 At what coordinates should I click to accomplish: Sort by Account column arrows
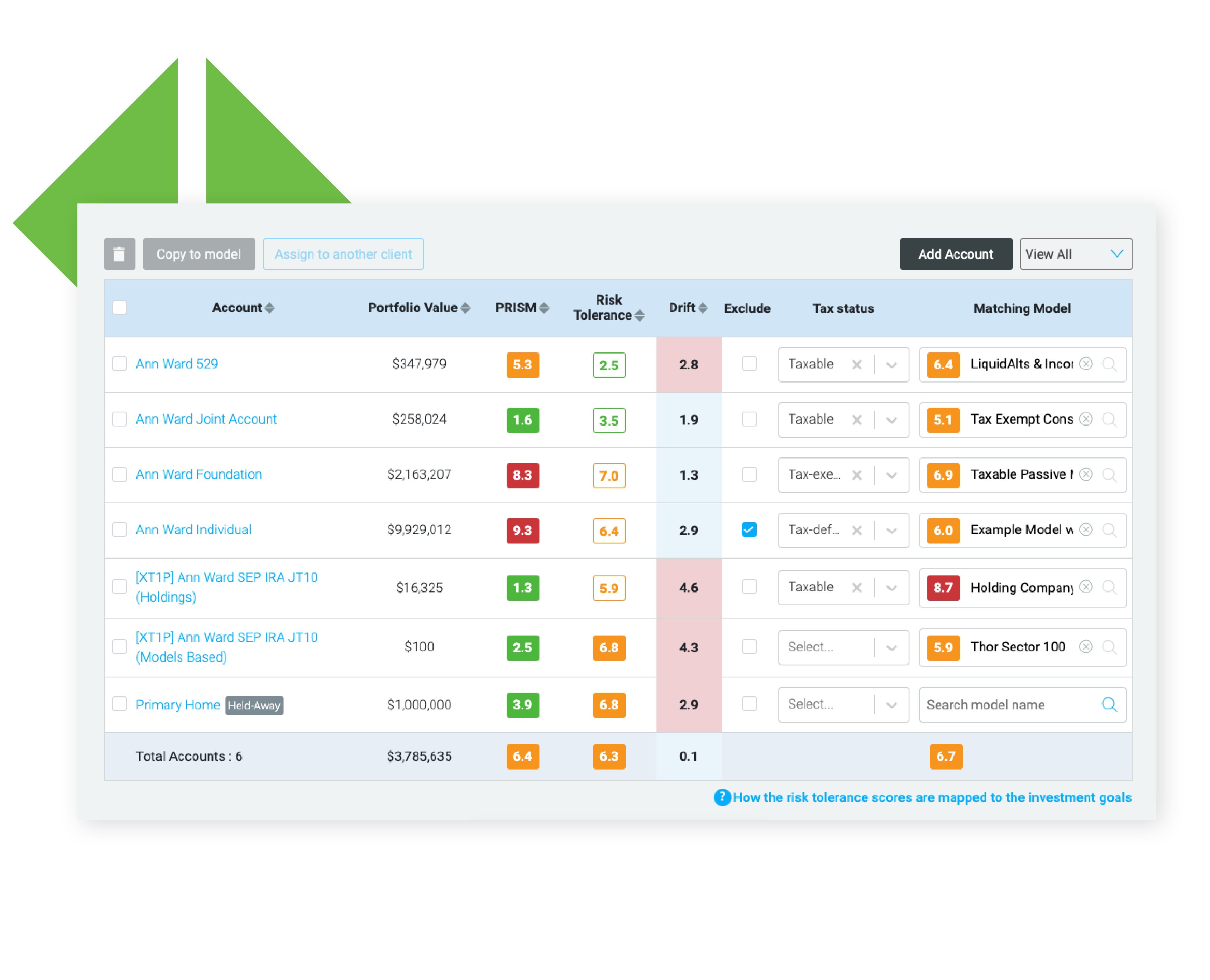click(269, 308)
